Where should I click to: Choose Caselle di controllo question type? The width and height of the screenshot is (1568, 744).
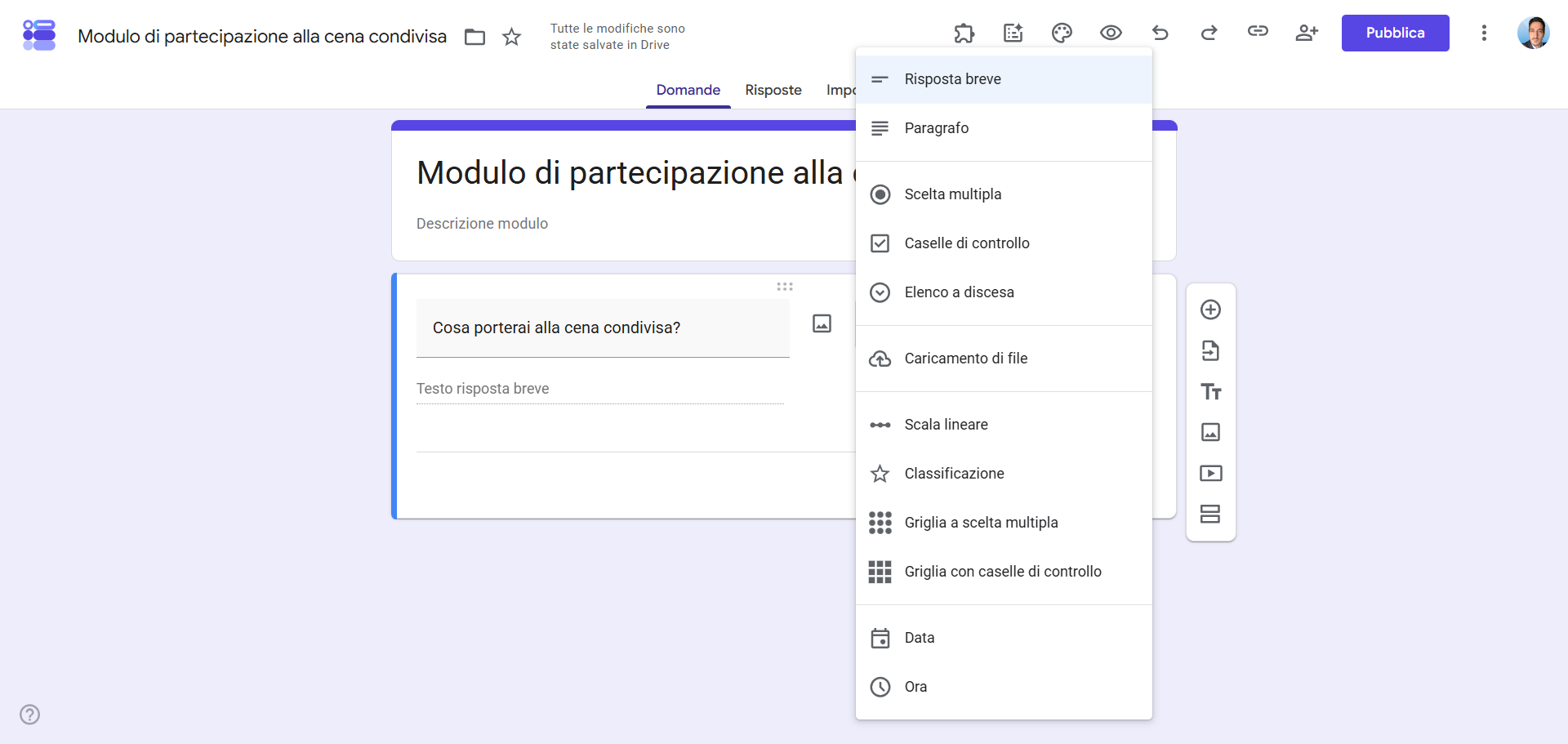coord(1004,243)
